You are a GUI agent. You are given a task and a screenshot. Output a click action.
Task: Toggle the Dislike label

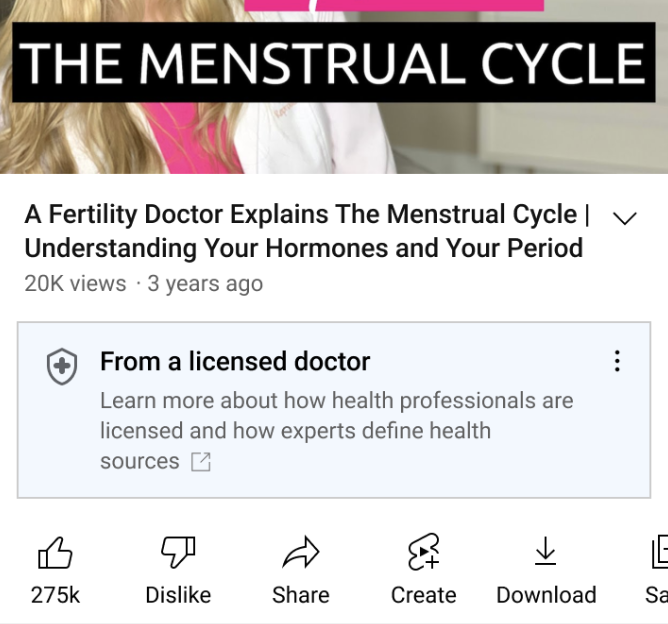click(178, 595)
